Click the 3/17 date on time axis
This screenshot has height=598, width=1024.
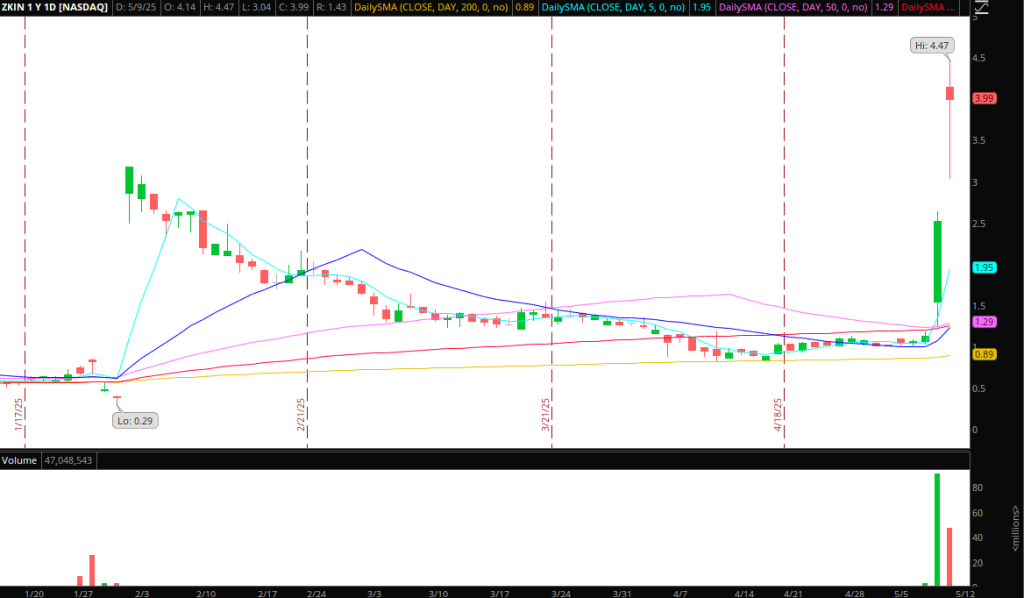point(500,593)
